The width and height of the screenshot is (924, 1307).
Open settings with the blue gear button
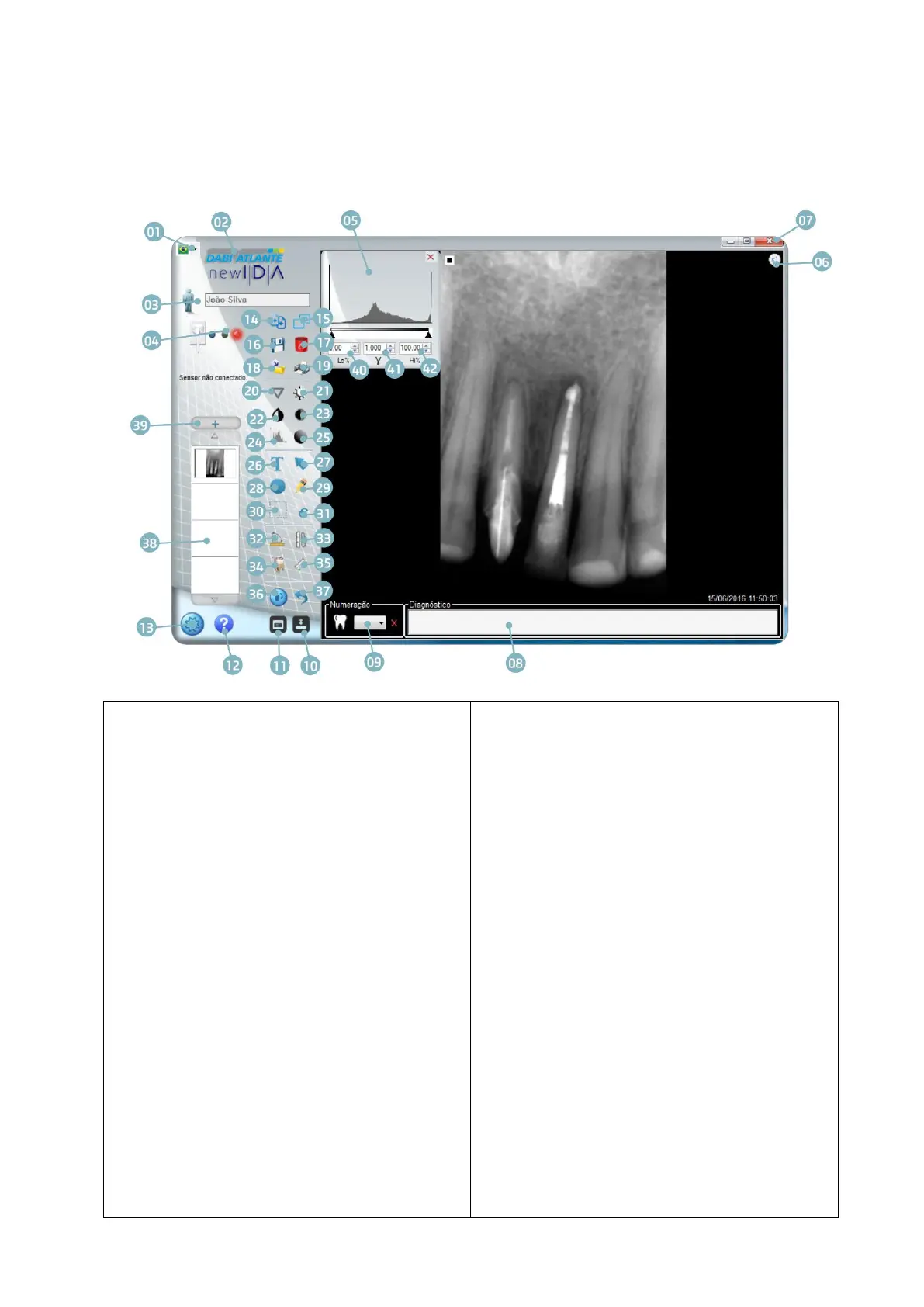[x=192, y=624]
